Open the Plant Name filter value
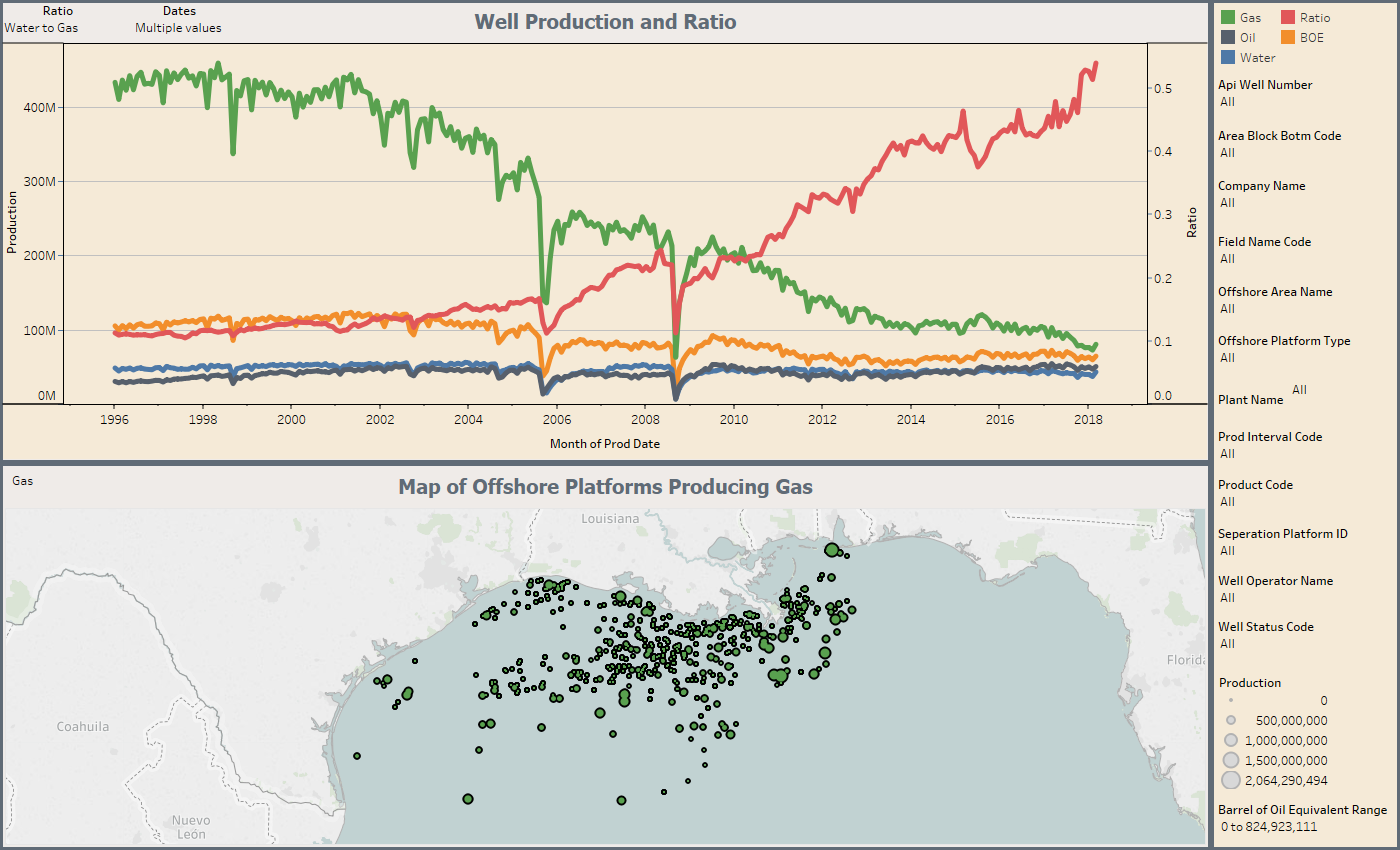Image resolution: width=1400 pixels, height=850 pixels. tap(1299, 389)
